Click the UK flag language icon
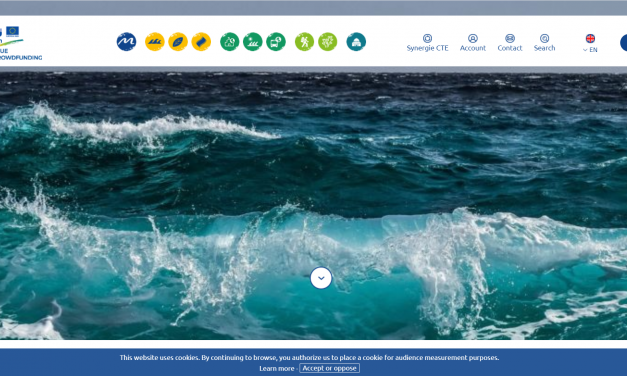The image size is (627, 376). pos(590,38)
